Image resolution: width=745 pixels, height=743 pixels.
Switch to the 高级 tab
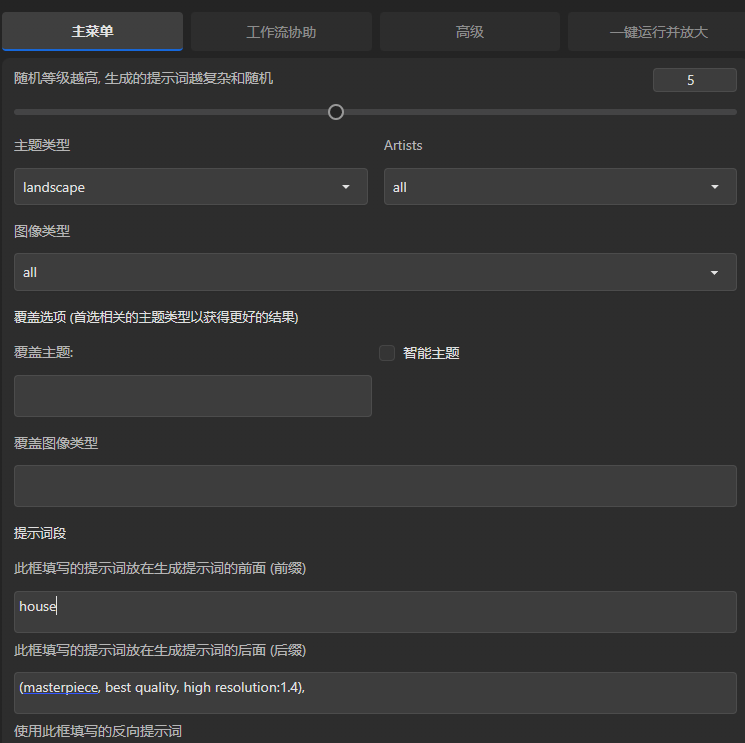[x=469, y=32]
